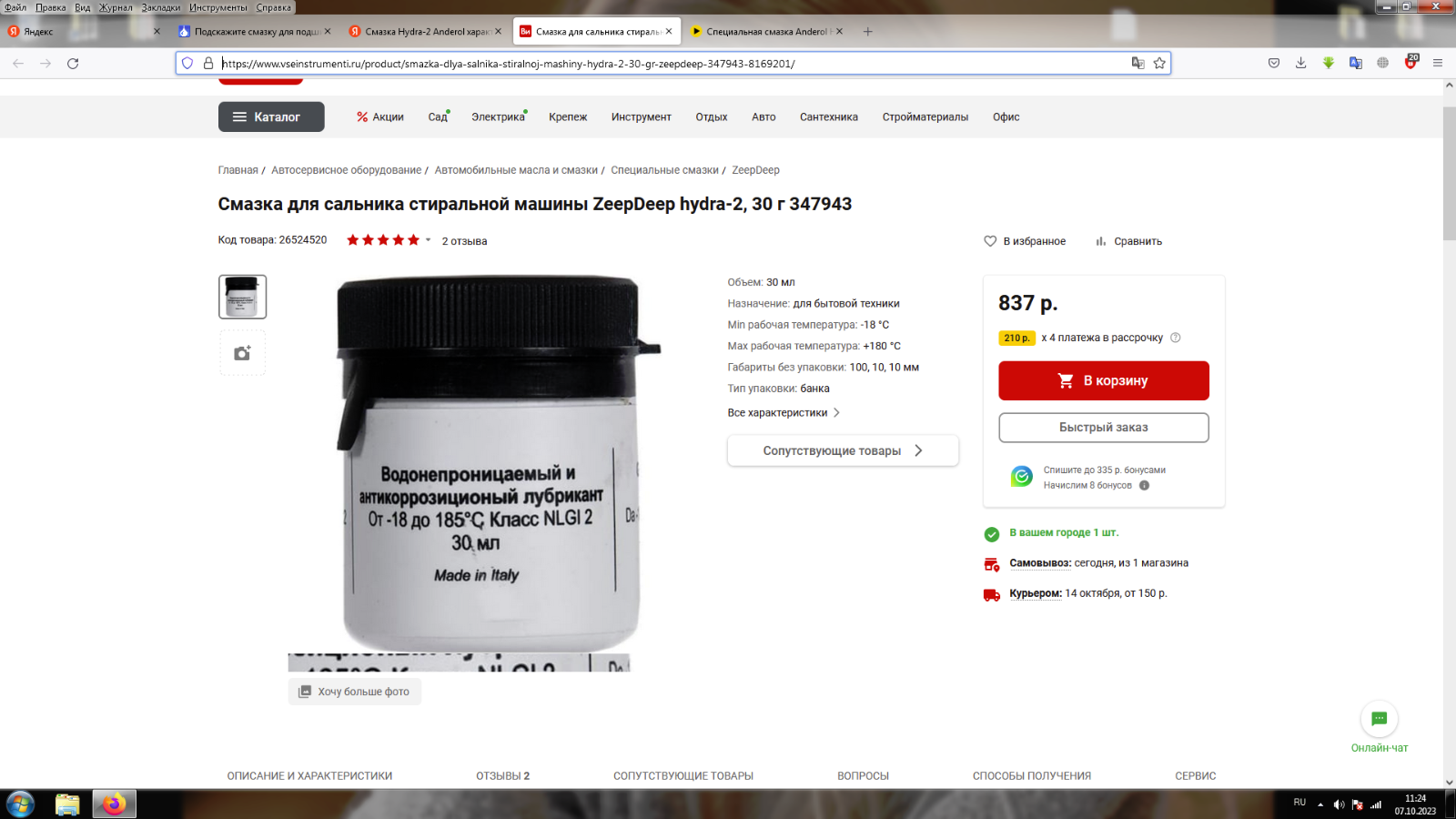This screenshot has width=1456, height=819.
Task: Select the product image thumbnail
Action: (x=242, y=297)
